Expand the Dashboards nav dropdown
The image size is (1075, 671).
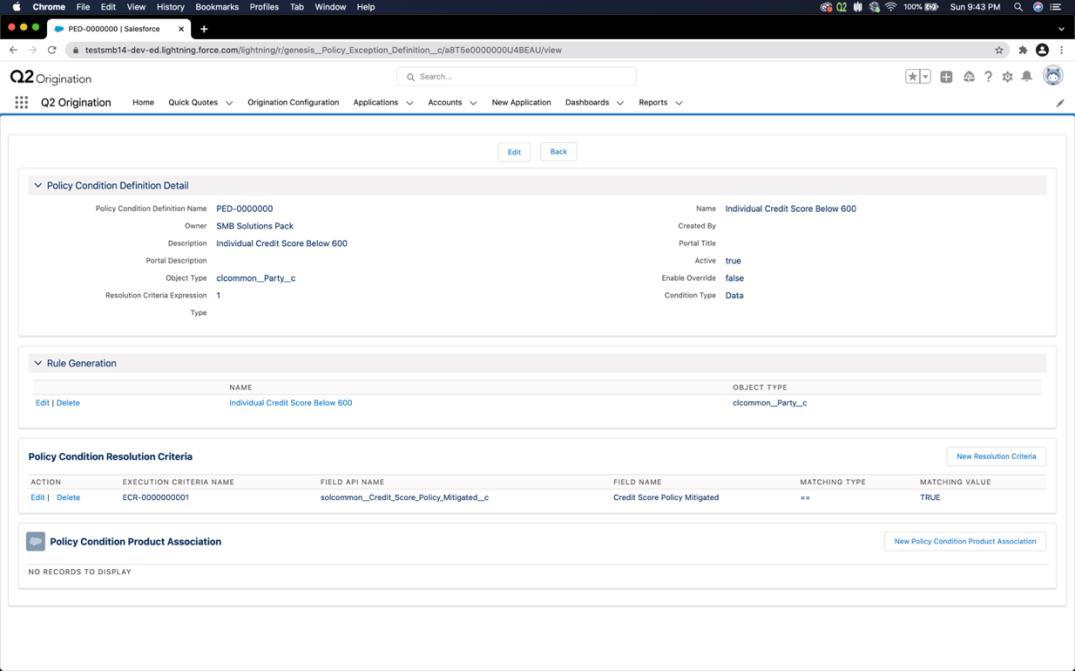pos(620,103)
